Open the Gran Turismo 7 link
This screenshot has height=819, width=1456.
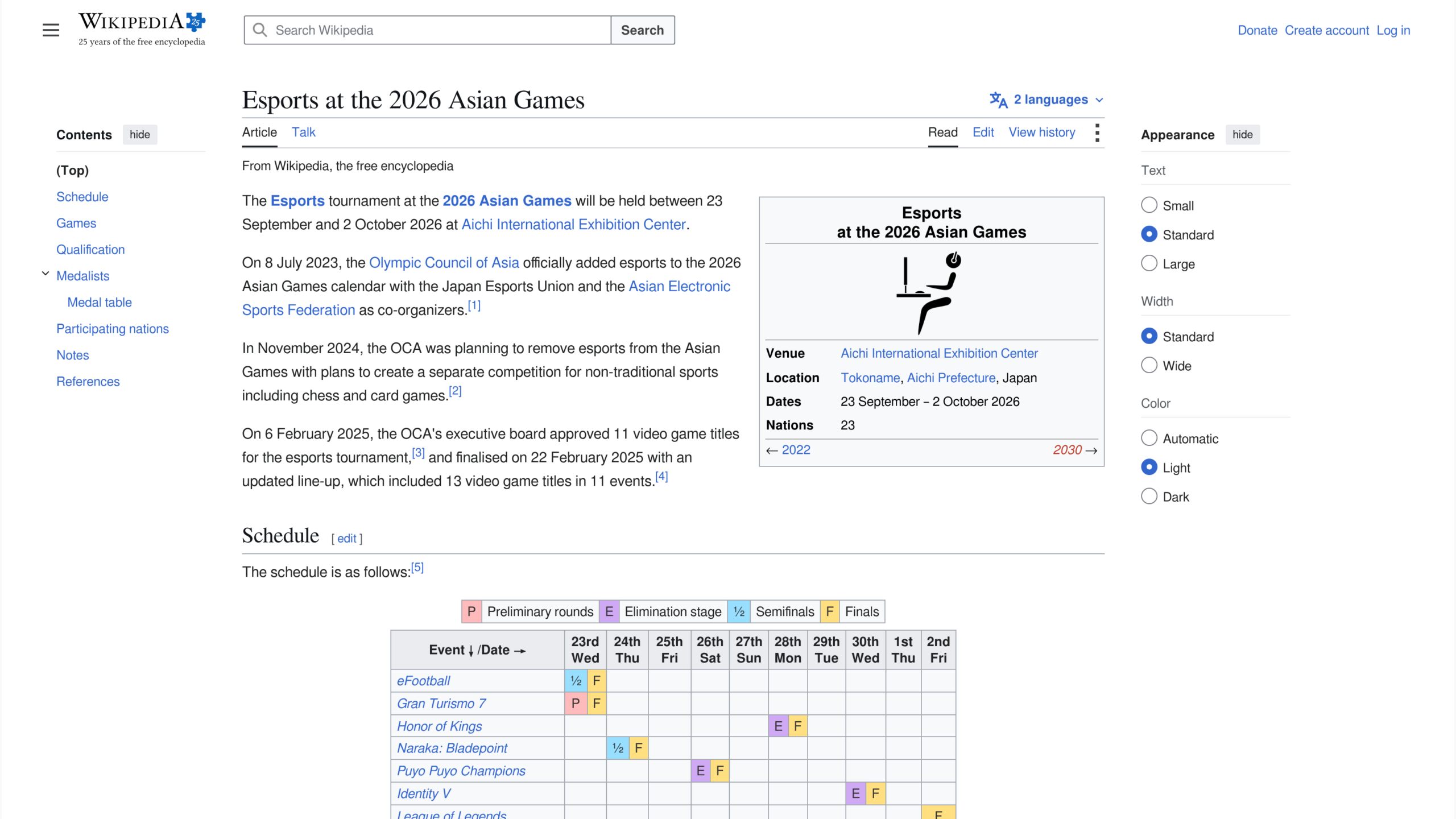coord(441,704)
